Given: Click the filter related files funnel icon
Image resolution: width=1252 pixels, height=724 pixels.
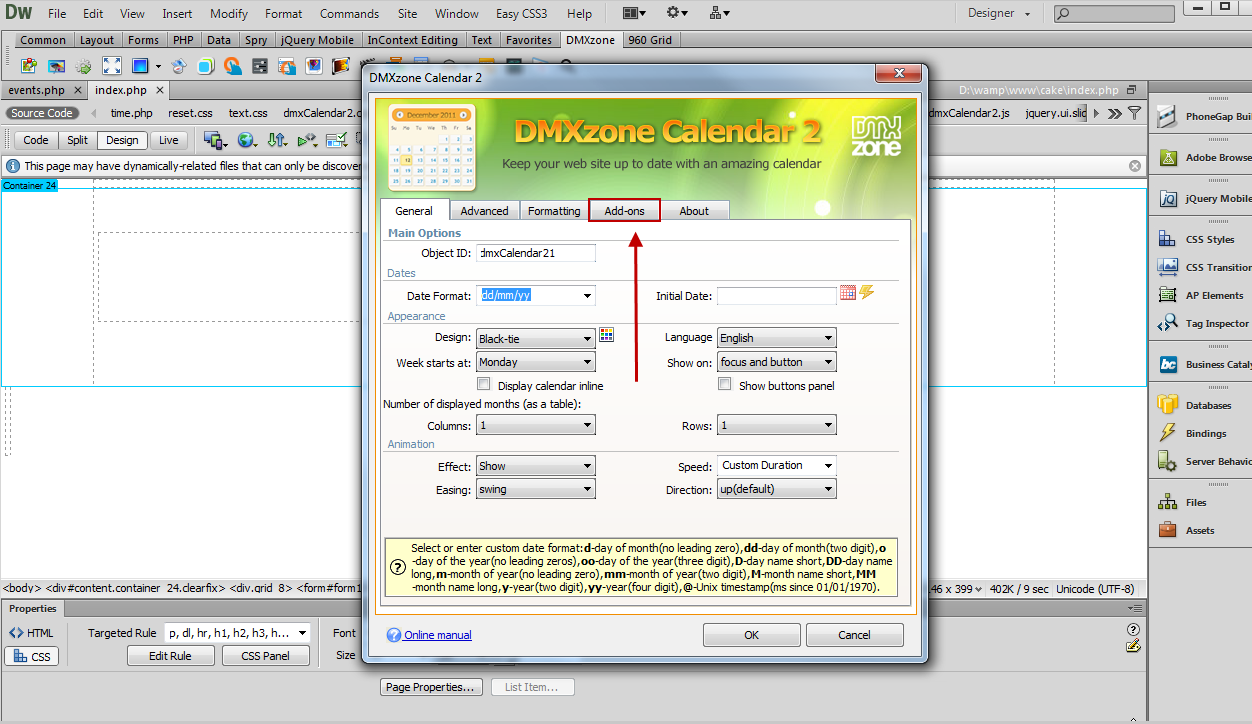Looking at the screenshot, I should [1134, 113].
